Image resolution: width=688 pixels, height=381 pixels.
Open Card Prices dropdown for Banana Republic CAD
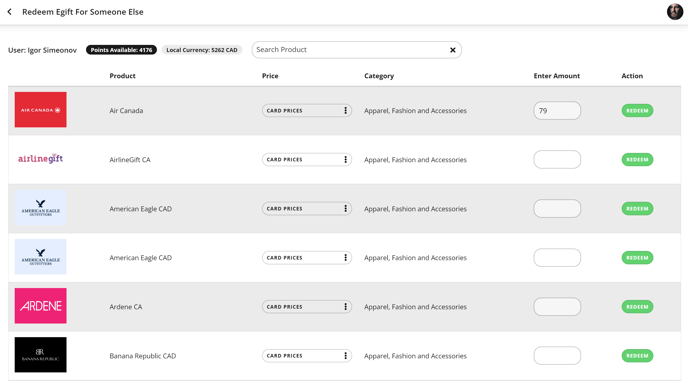click(307, 356)
